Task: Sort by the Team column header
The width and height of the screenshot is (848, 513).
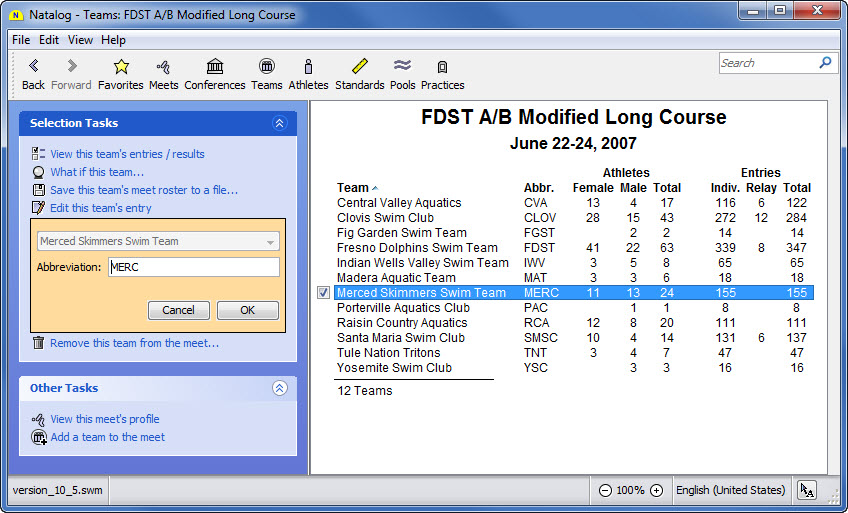Action: [x=353, y=188]
